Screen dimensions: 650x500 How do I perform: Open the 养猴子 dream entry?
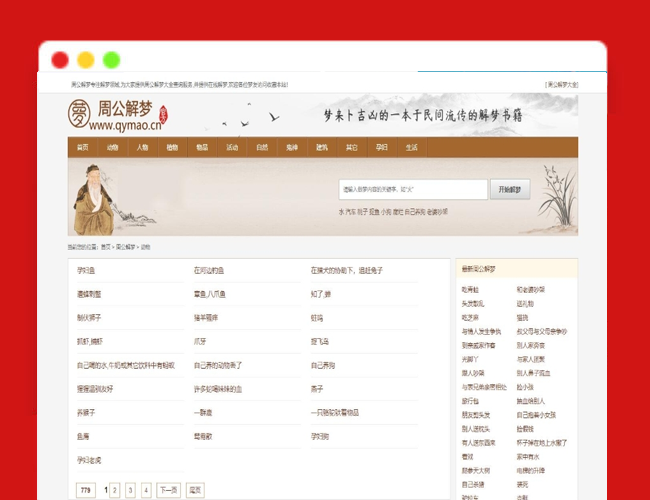[86, 413]
